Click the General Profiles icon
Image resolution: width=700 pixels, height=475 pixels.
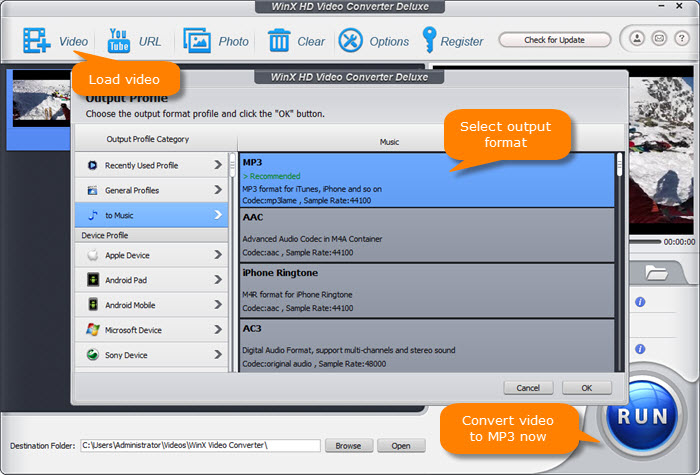click(92, 190)
